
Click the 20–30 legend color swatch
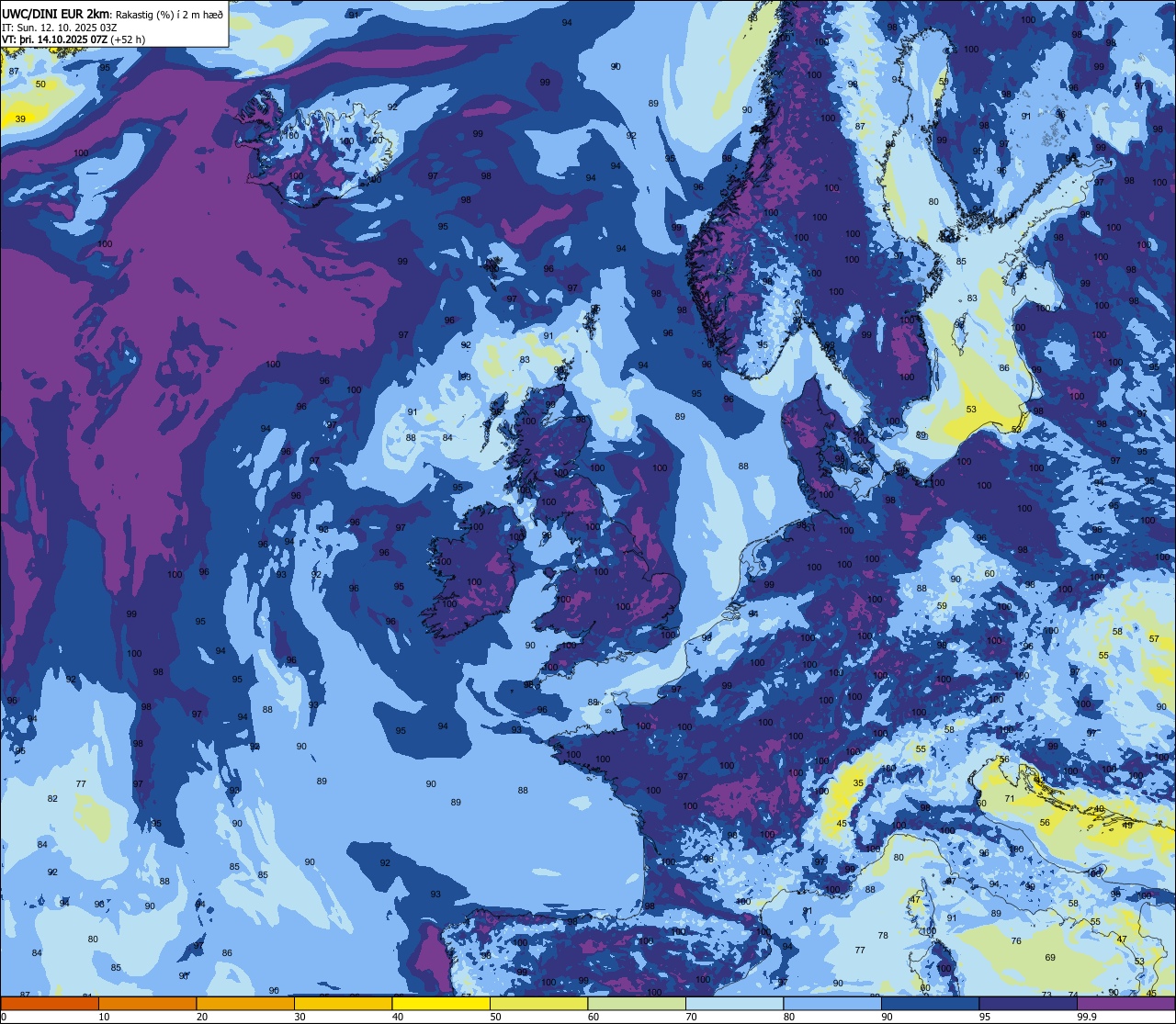pos(245,1003)
